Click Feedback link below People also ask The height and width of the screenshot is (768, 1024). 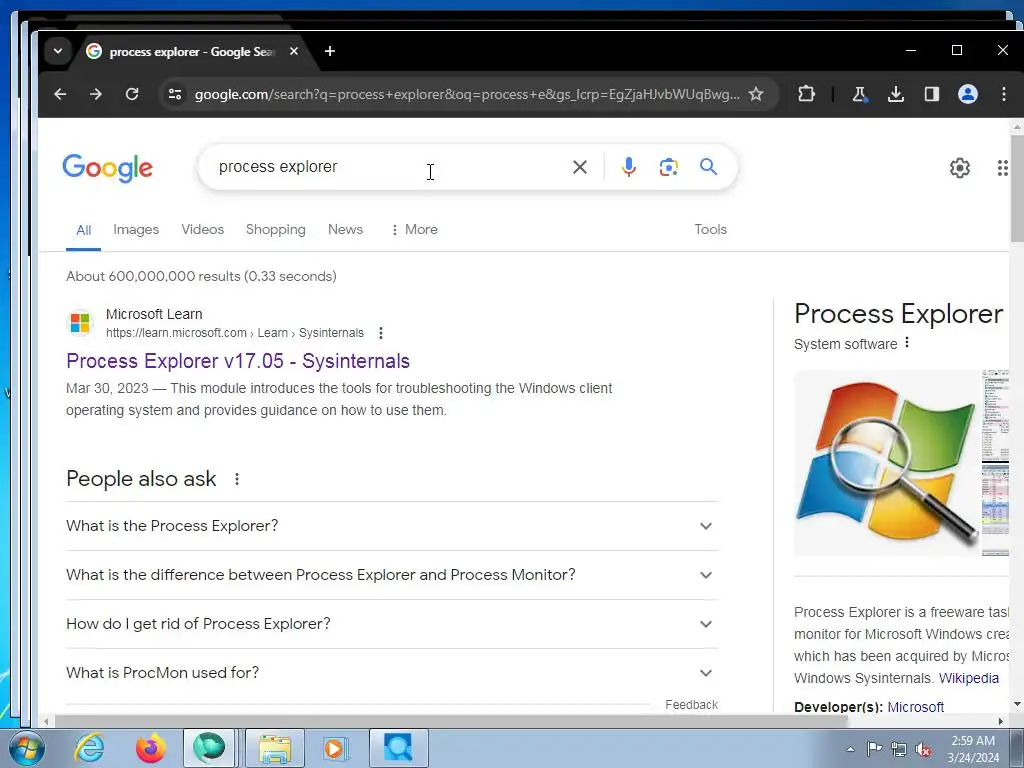point(691,705)
